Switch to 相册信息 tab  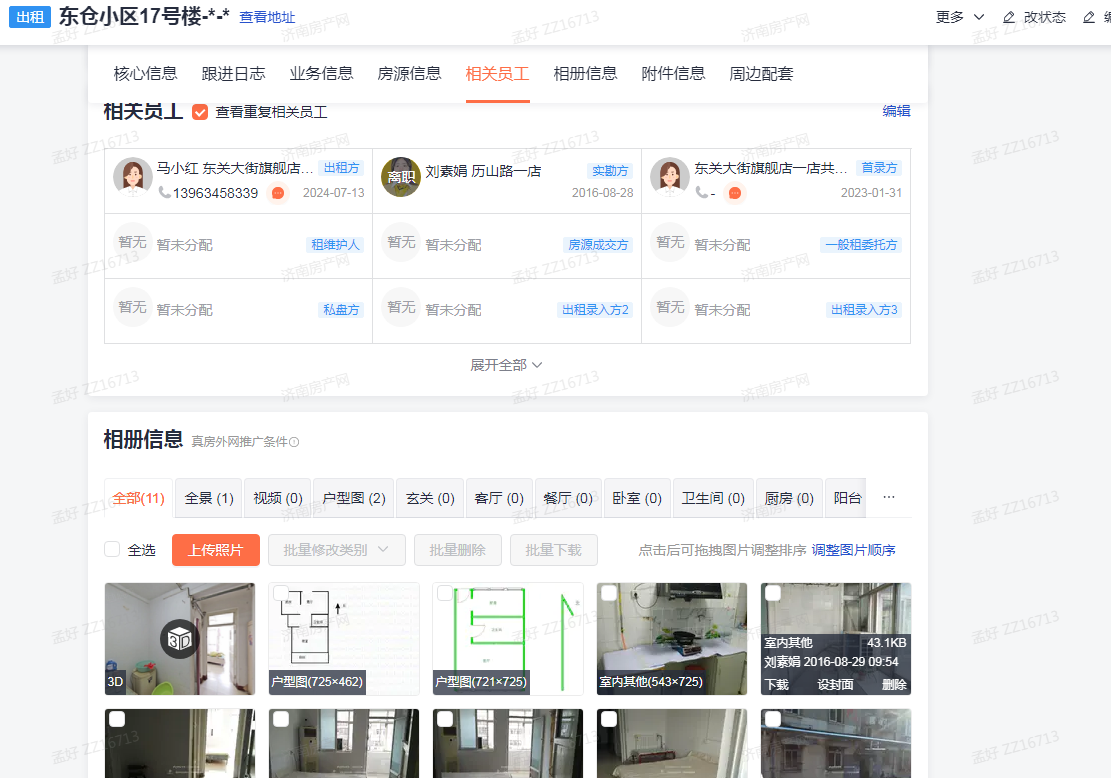tap(585, 74)
